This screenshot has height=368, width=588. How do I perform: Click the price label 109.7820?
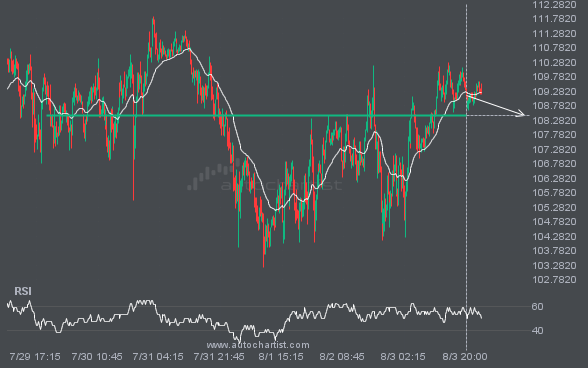pyautogui.click(x=554, y=77)
